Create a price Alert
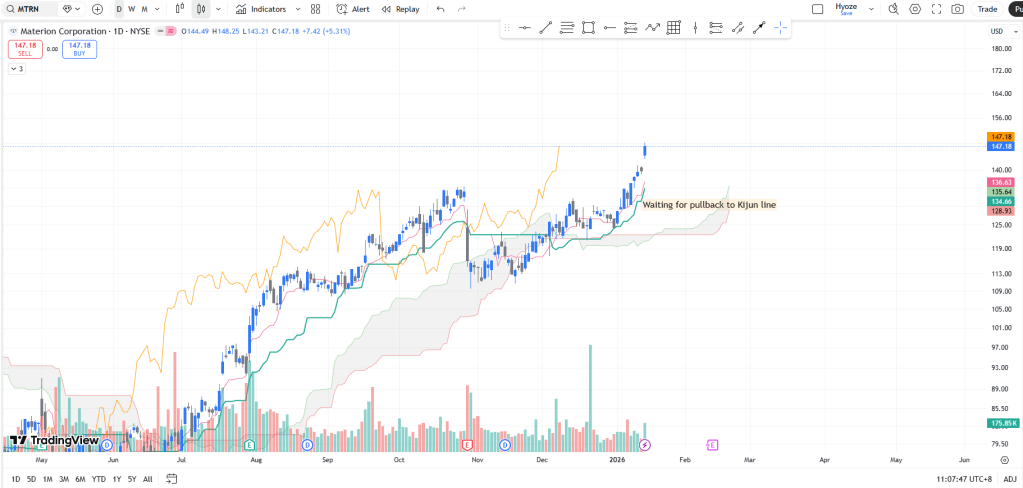The image size is (1023, 488). tap(353, 9)
